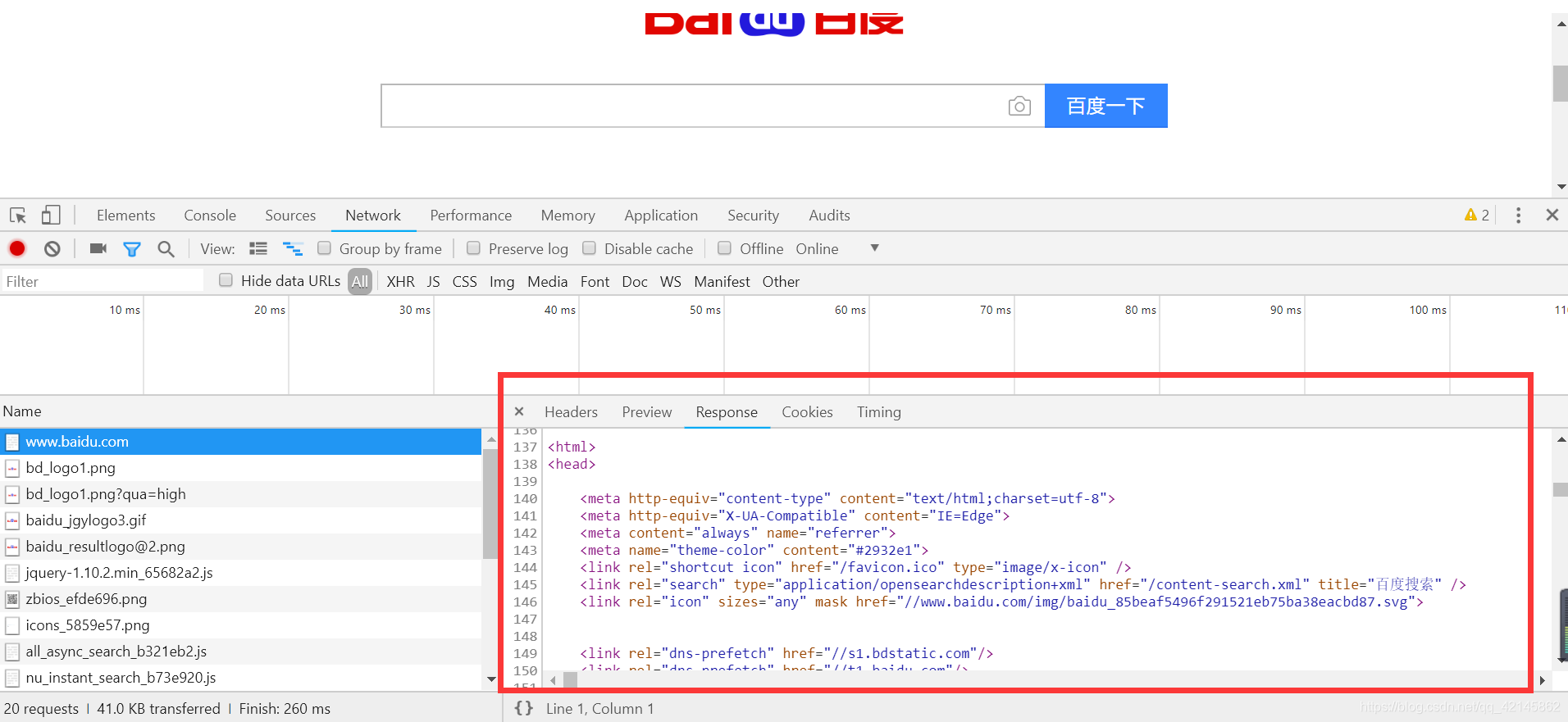Select the Network tab

click(373, 215)
